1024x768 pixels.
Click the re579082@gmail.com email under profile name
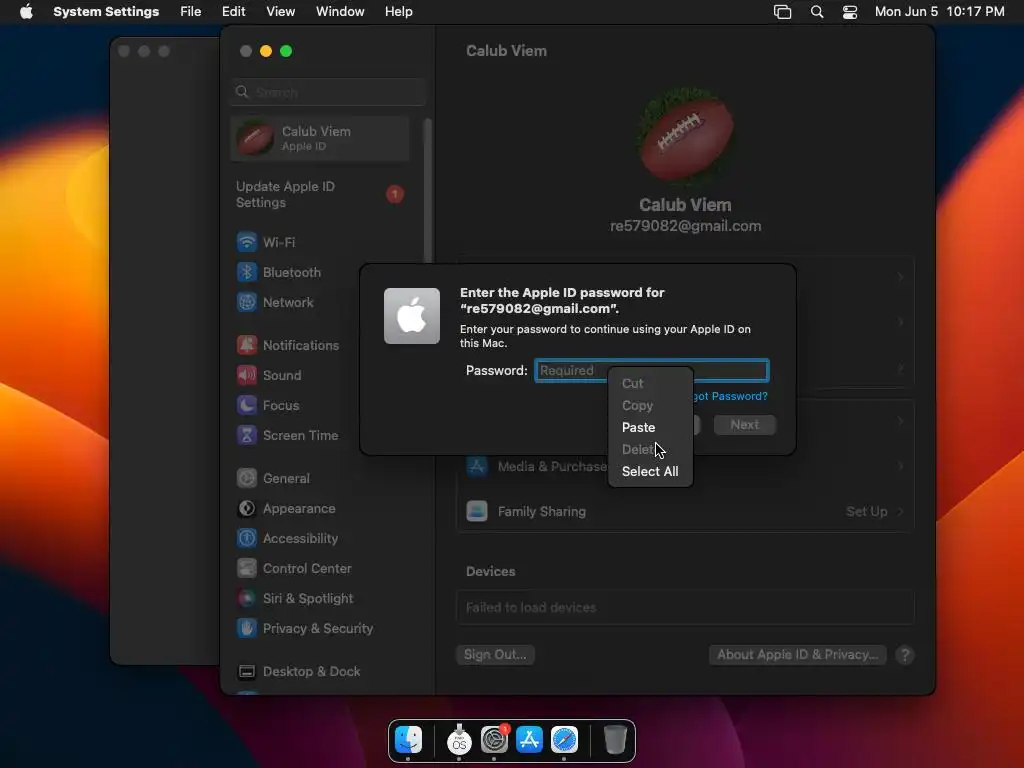pos(685,226)
